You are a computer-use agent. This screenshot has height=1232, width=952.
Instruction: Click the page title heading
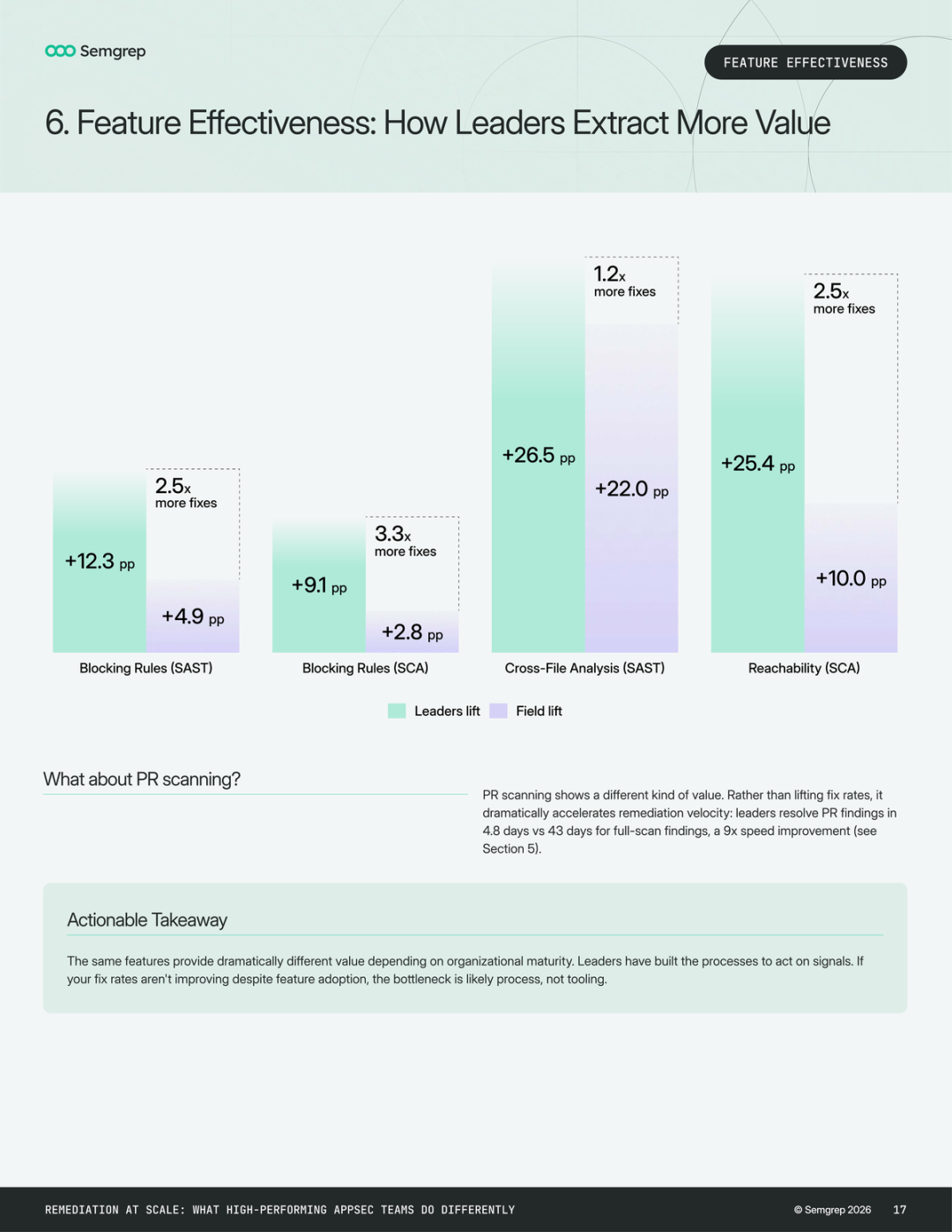(437, 123)
